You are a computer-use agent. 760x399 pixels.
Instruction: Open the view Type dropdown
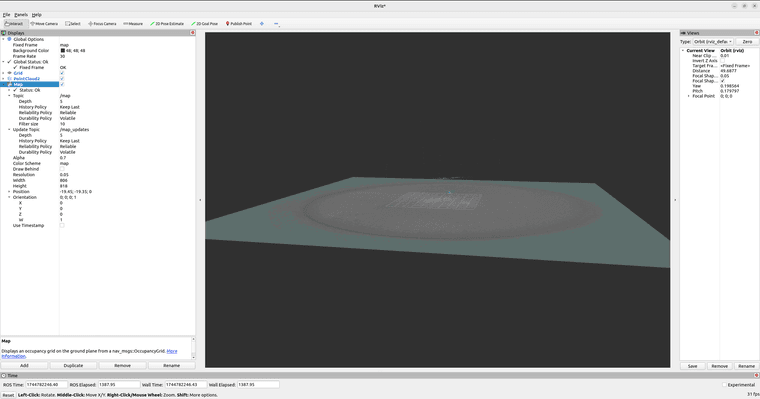pos(713,42)
